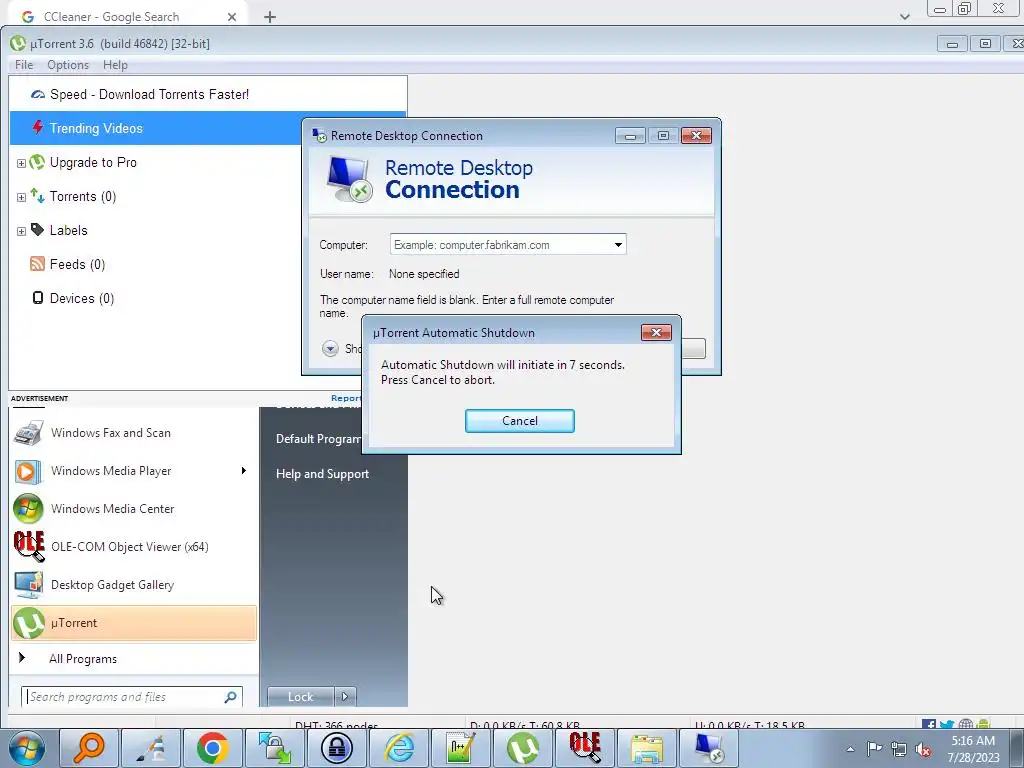Launch µTorrent from Start menu
Image resolution: width=1024 pixels, height=768 pixels.
coord(134,623)
